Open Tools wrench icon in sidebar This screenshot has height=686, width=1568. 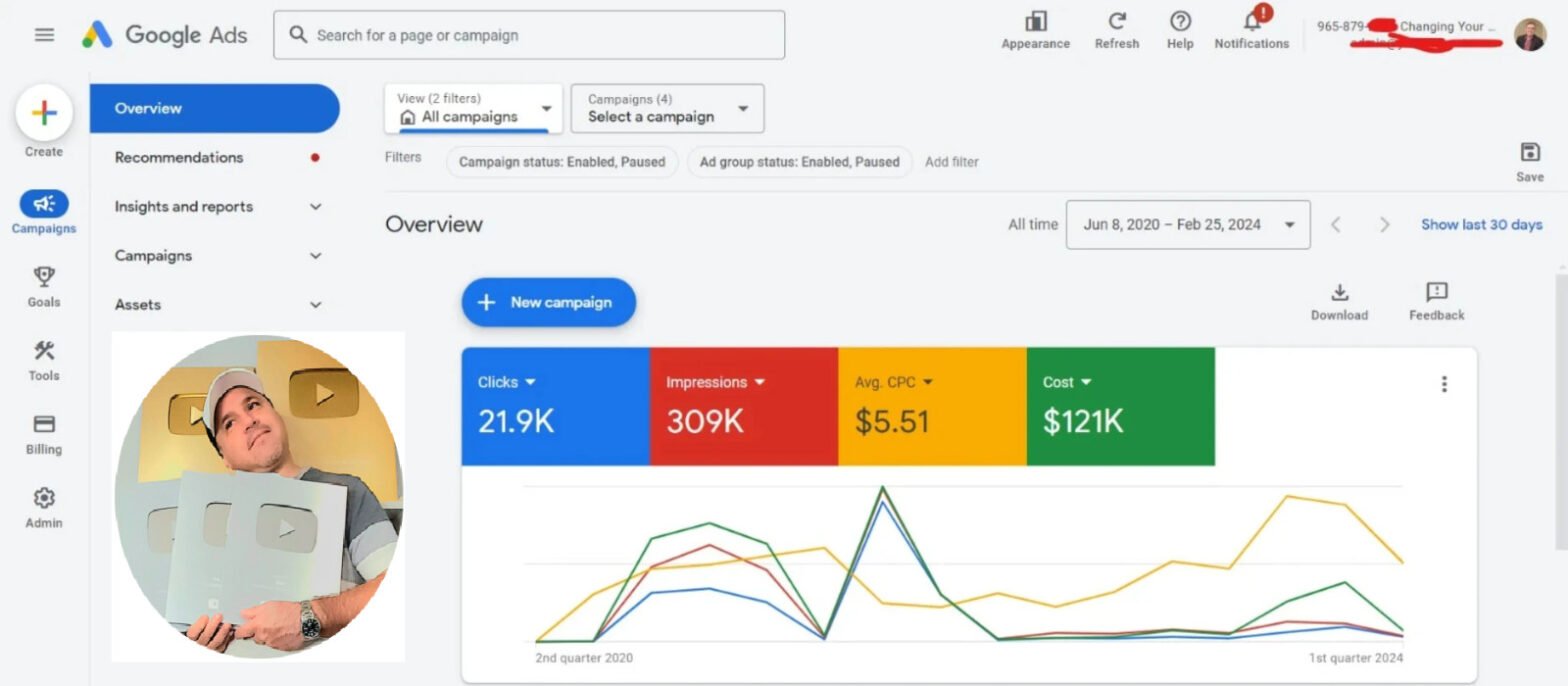click(44, 351)
